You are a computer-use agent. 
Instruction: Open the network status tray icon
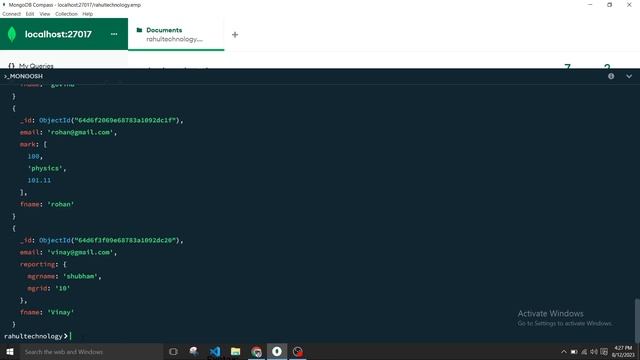click(584, 352)
